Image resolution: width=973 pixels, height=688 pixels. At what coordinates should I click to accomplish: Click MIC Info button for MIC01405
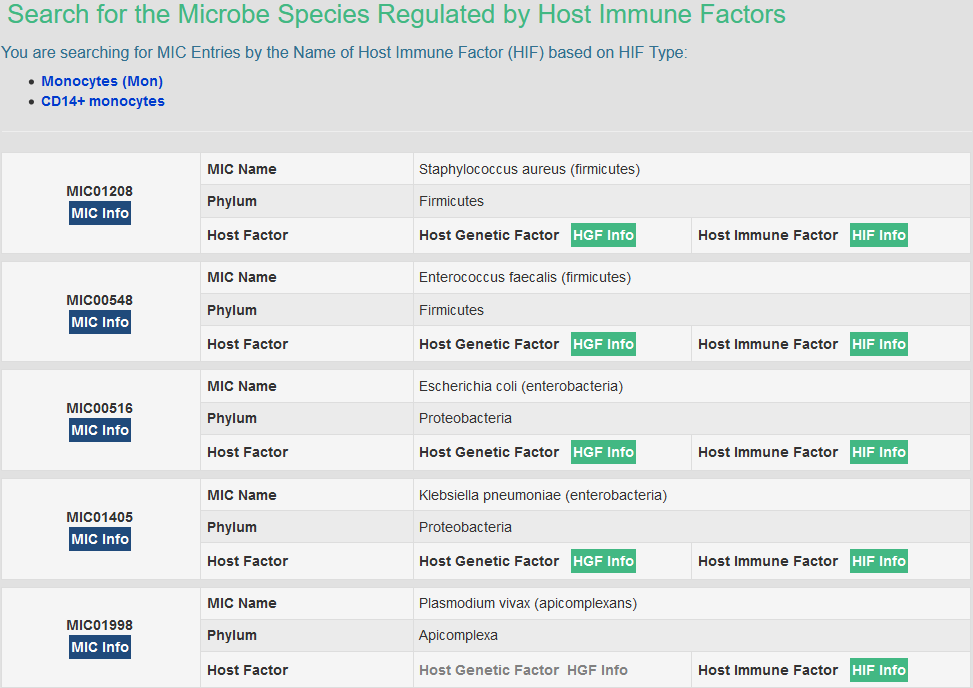pos(100,539)
